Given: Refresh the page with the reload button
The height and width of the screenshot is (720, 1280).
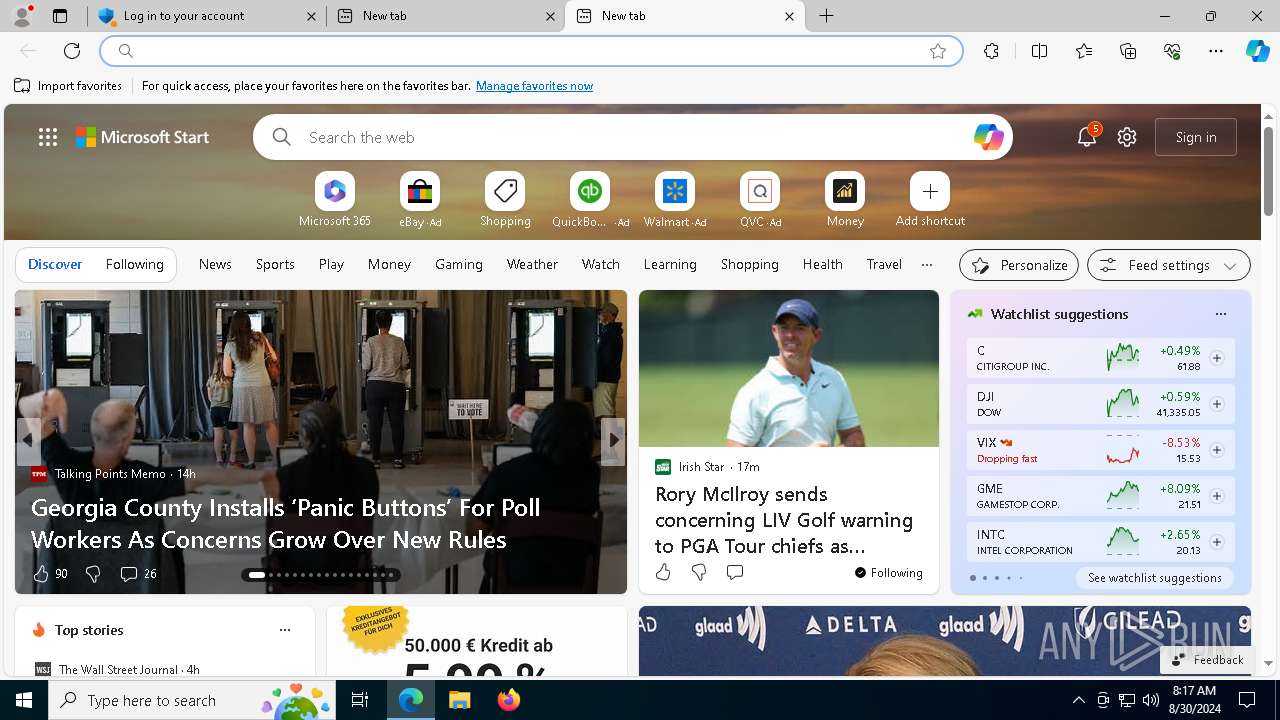Looking at the screenshot, I should click(x=72, y=51).
